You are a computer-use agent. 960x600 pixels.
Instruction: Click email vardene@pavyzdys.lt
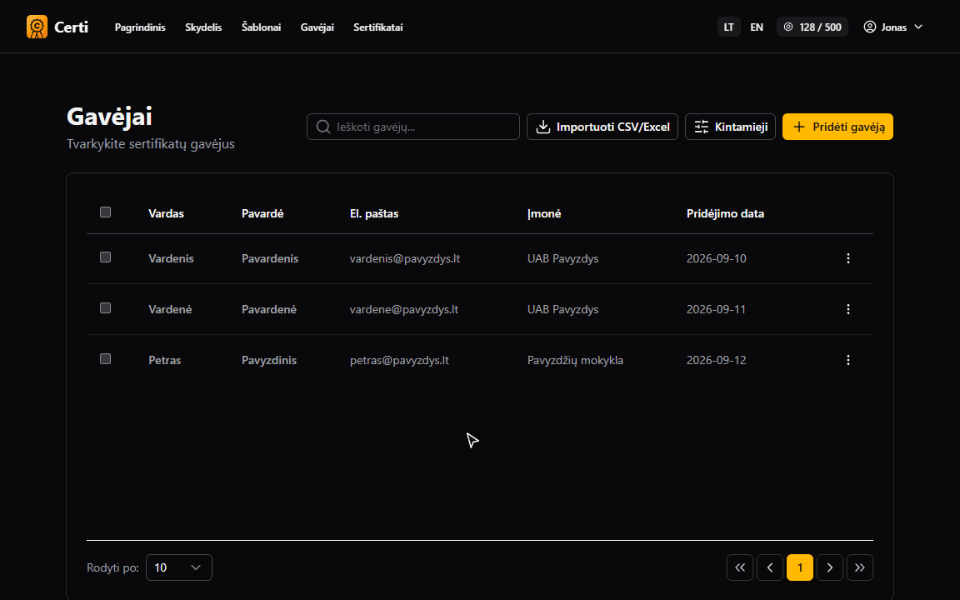click(x=404, y=309)
